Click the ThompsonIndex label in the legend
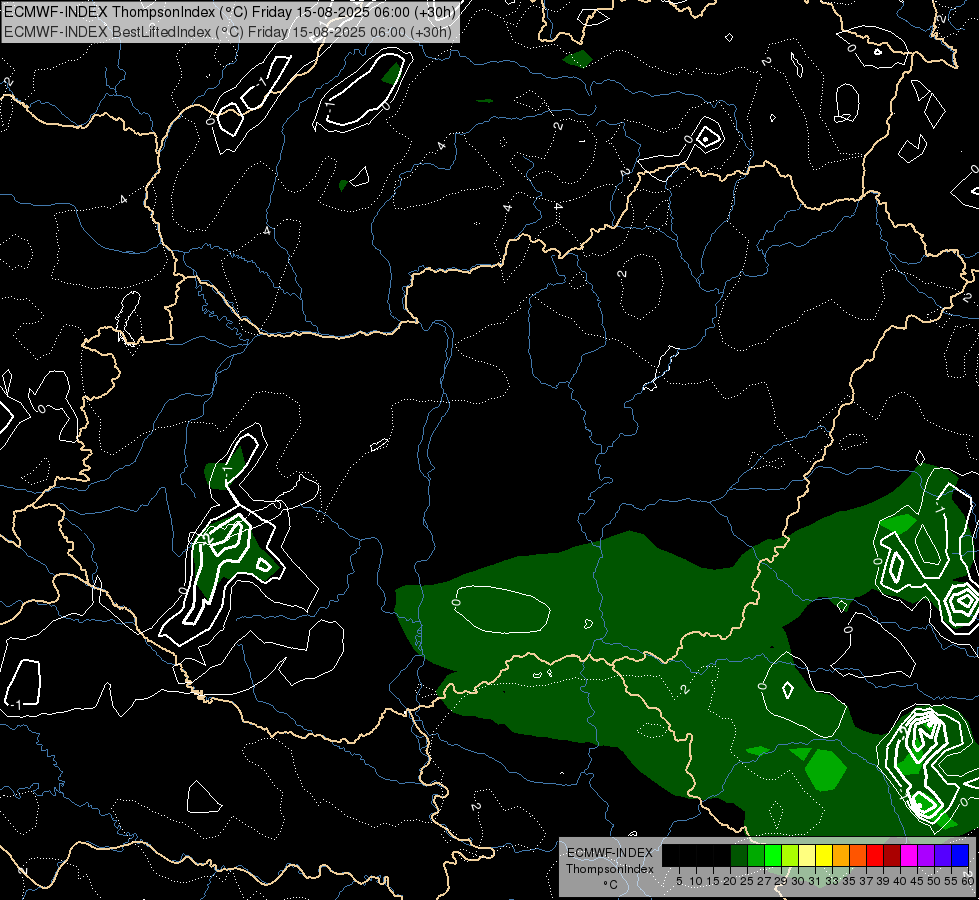The height and width of the screenshot is (900, 979). click(609, 869)
